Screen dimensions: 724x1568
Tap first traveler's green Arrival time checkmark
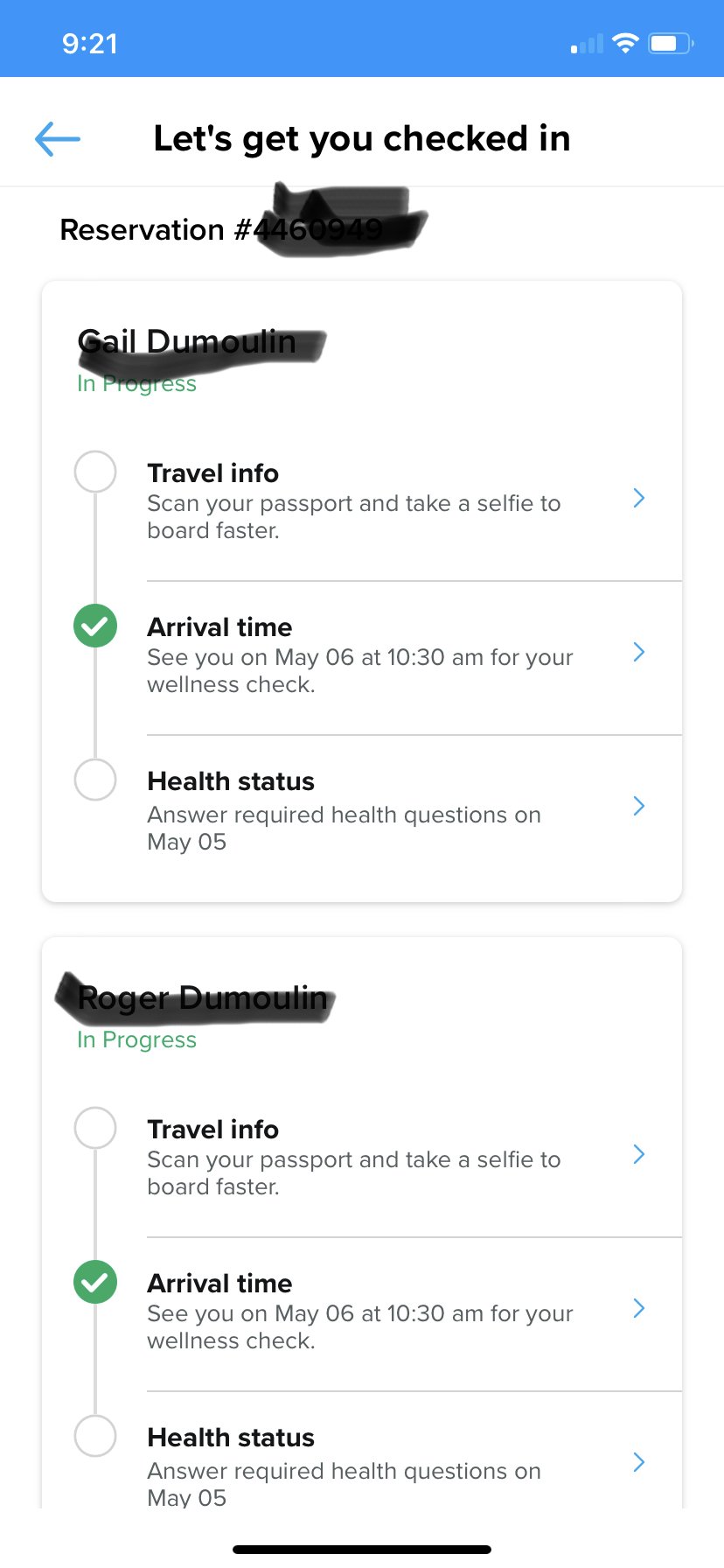tap(95, 626)
